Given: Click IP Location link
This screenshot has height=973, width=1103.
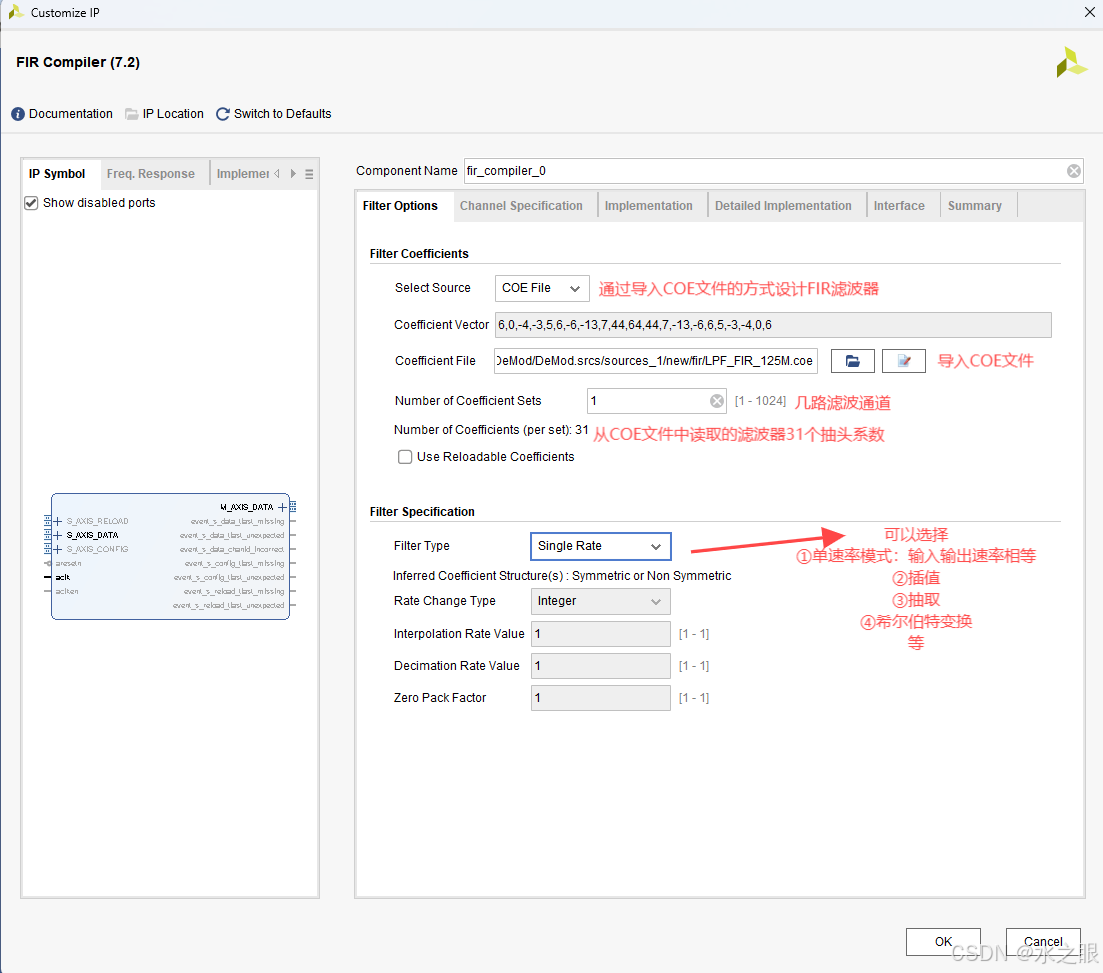Looking at the screenshot, I should pyautogui.click(x=173, y=114).
